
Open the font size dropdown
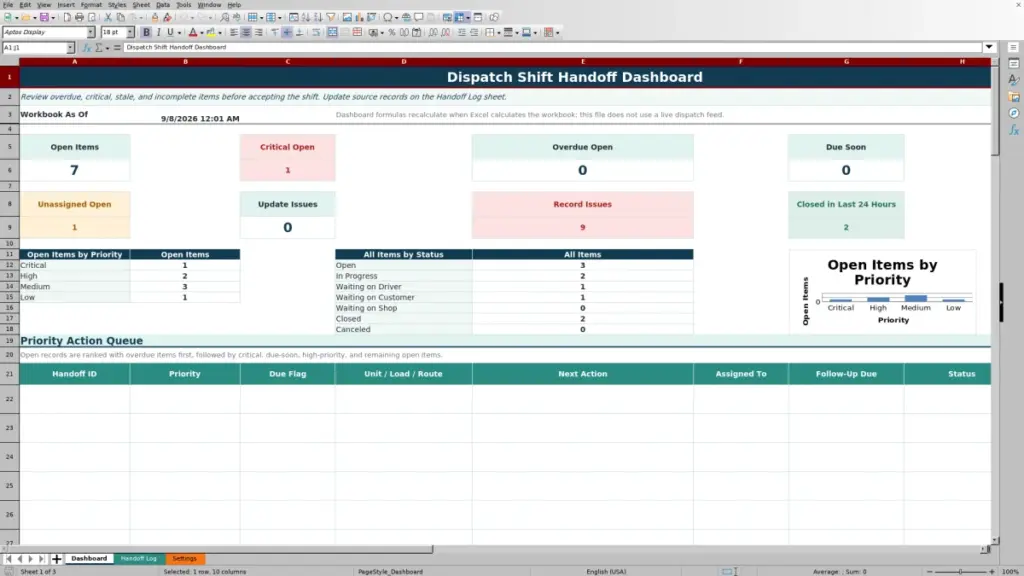pyautogui.click(x=130, y=33)
